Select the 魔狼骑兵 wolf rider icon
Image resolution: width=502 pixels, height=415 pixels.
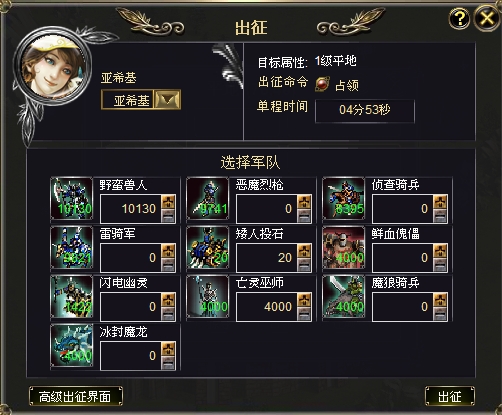[x=344, y=297]
